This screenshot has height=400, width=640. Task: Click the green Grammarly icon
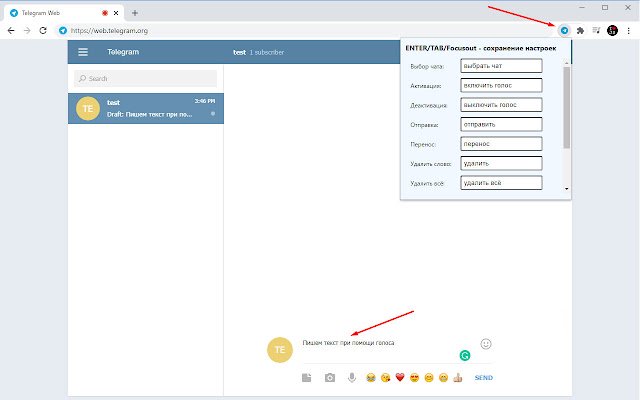(465, 356)
